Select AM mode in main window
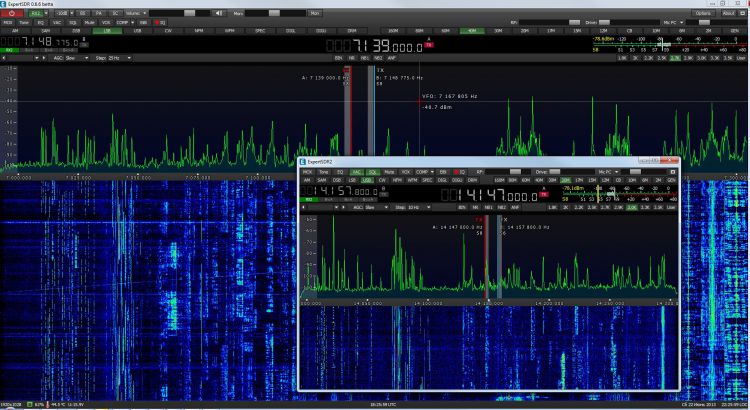This screenshot has width=750, height=410. click(15, 31)
